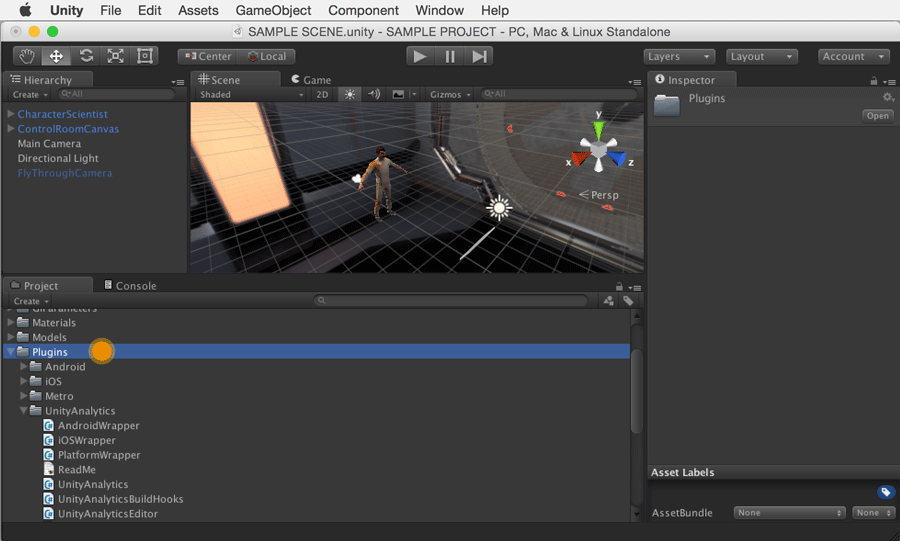
Task: Open the Layers dropdown
Action: click(679, 57)
